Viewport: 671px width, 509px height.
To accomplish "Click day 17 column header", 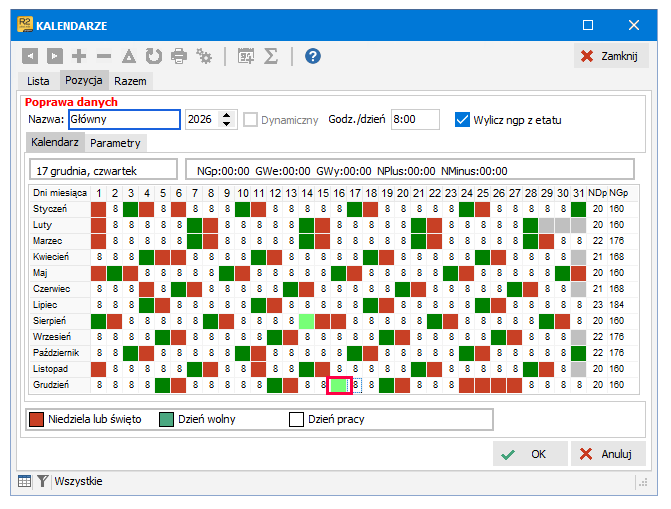I will 355,193.
